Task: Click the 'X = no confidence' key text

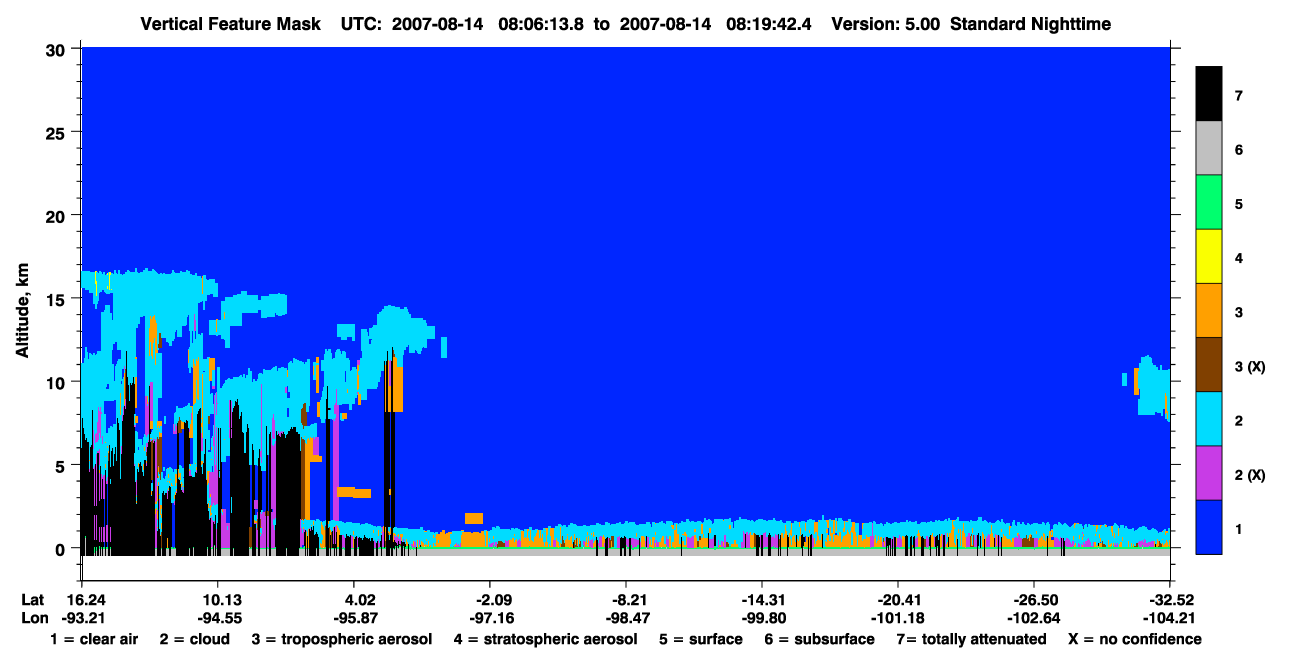Action: pyautogui.click(x=1135, y=640)
